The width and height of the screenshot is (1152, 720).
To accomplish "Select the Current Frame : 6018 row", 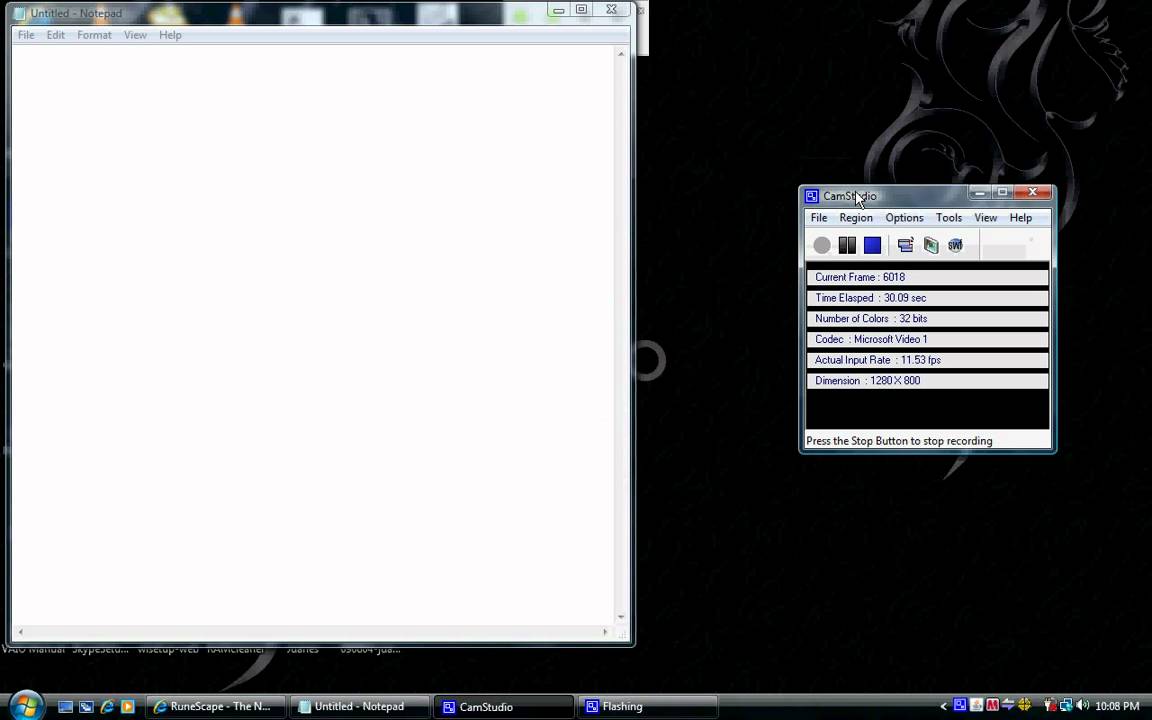I will (x=927, y=277).
